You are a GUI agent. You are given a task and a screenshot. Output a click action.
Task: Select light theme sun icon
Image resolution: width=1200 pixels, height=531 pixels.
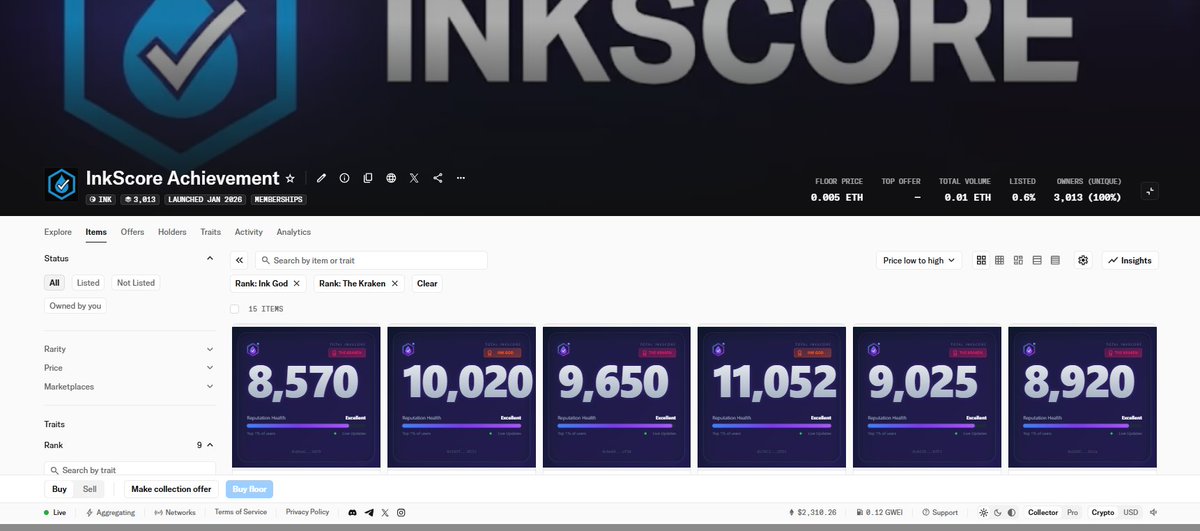coord(984,512)
